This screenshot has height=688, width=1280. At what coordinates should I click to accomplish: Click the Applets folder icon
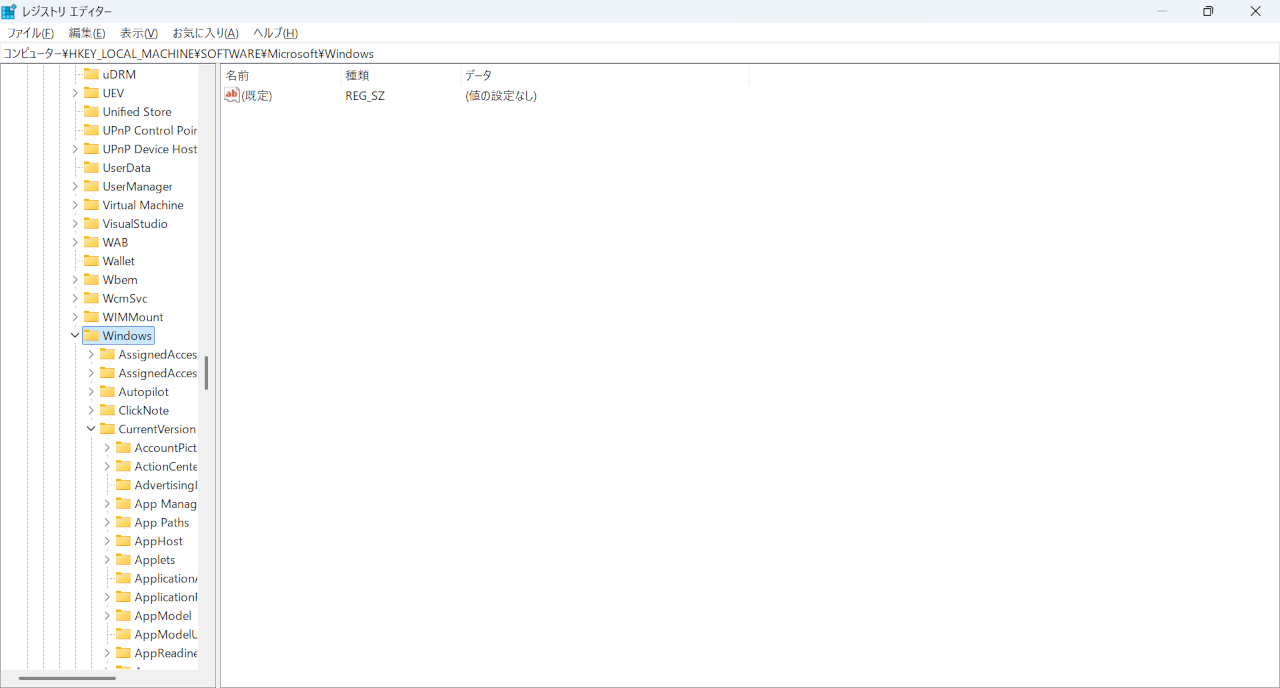123,560
